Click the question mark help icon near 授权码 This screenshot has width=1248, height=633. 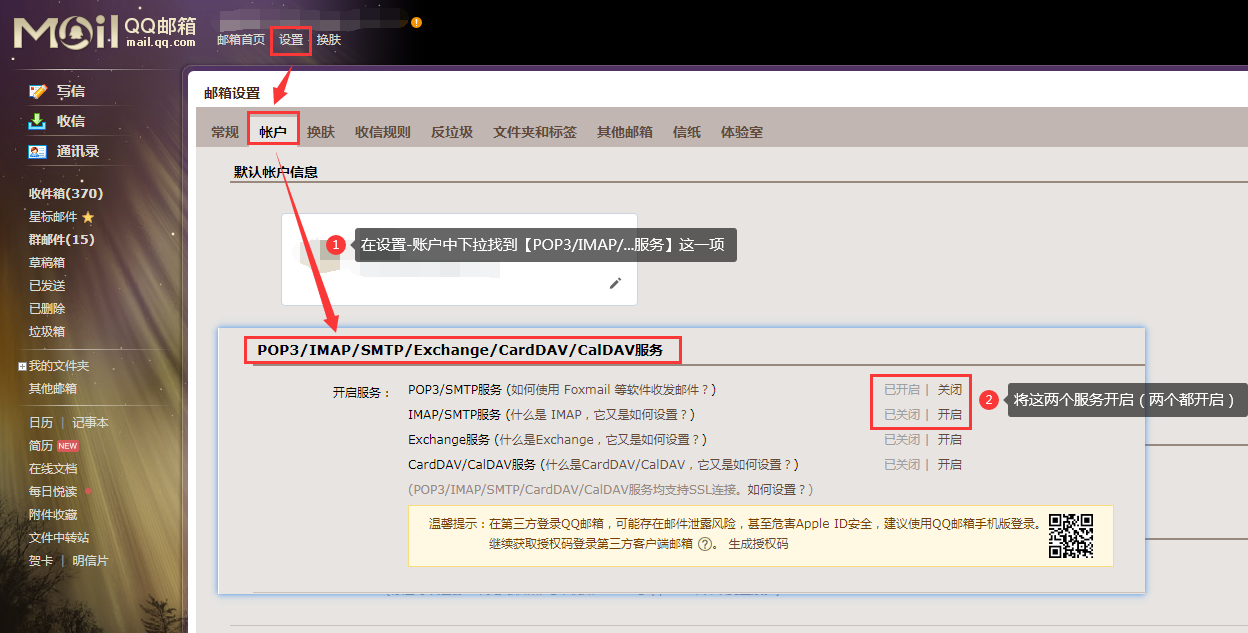coord(705,545)
